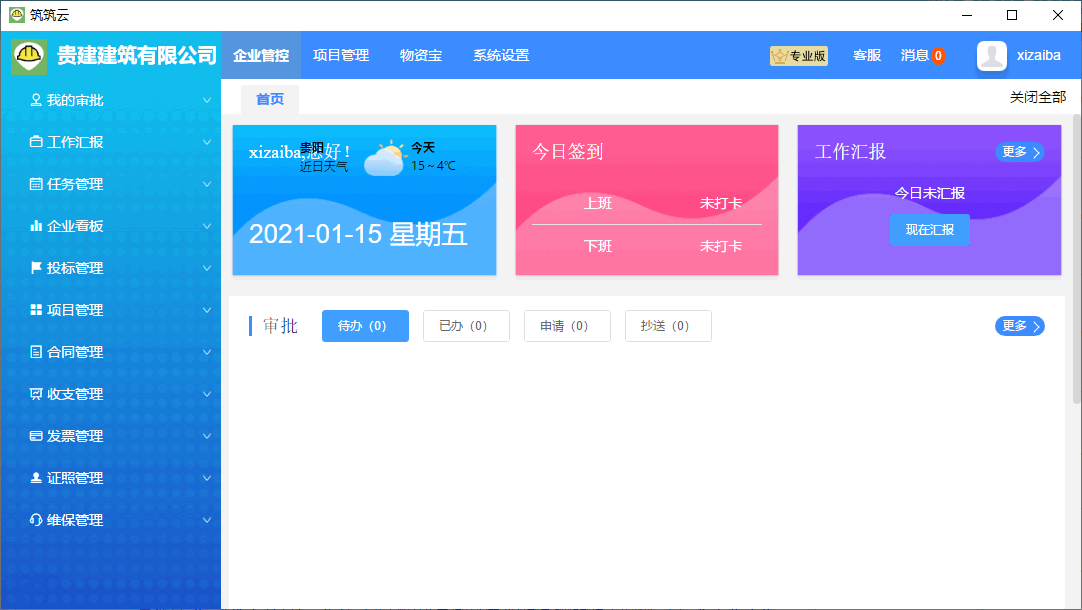This screenshot has height=610, width=1082.
Task: Click the 投标管理 flag icon
Action: [36, 268]
